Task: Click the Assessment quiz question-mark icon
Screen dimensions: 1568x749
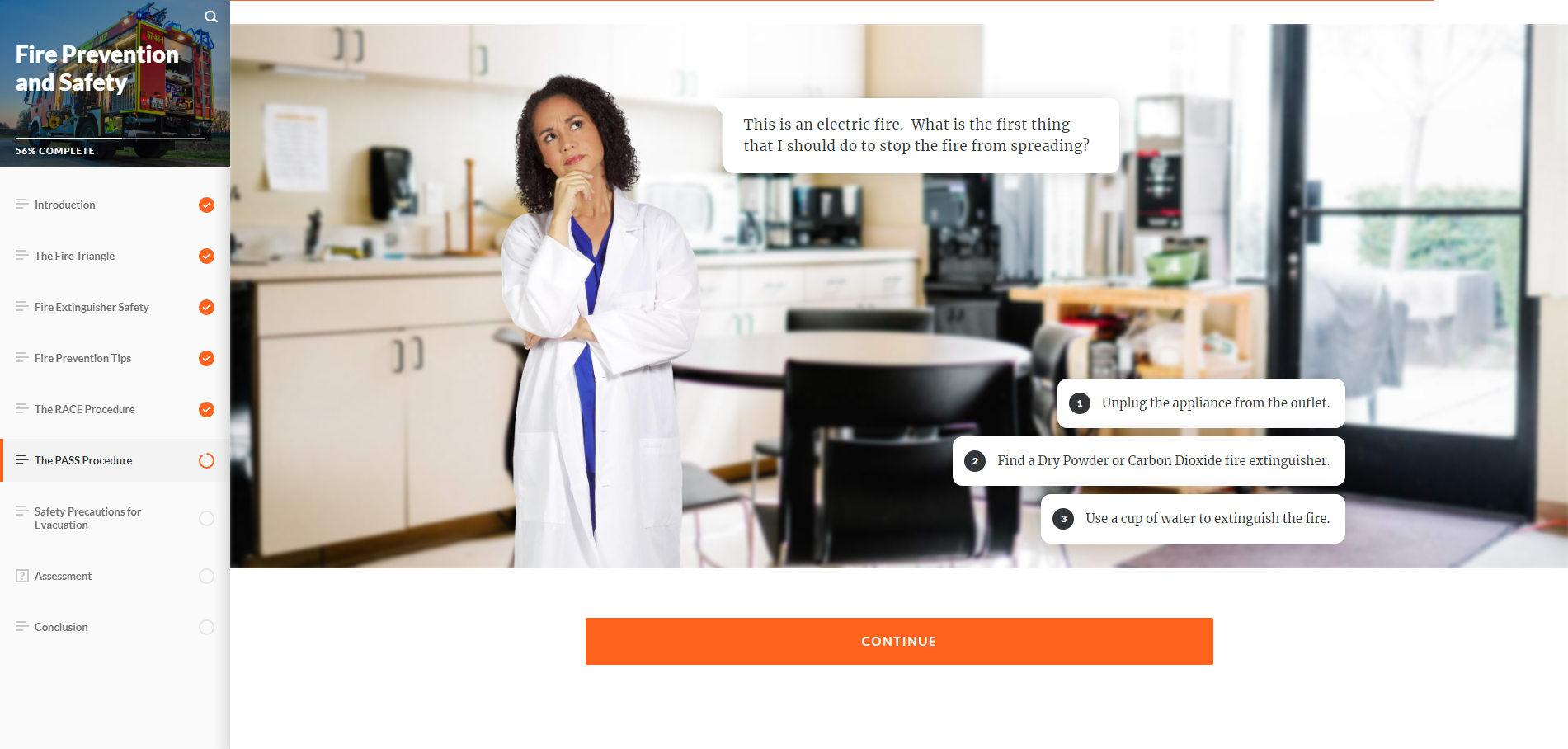Action: click(22, 576)
